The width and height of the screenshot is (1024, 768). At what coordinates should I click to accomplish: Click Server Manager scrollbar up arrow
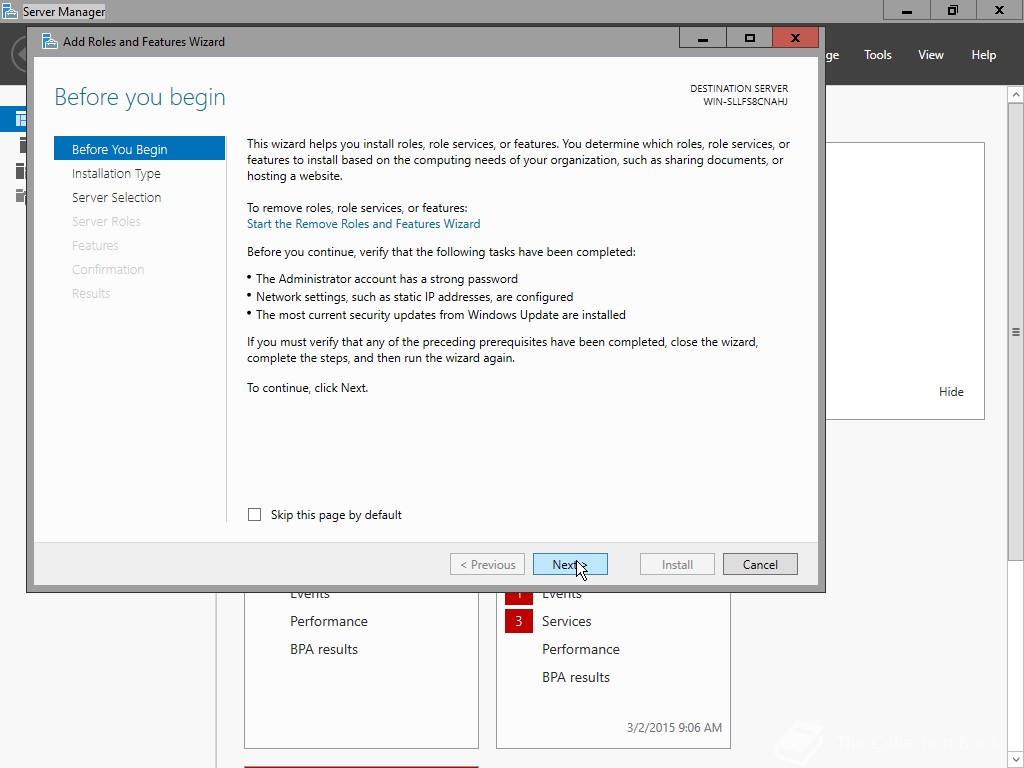tap(1016, 95)
